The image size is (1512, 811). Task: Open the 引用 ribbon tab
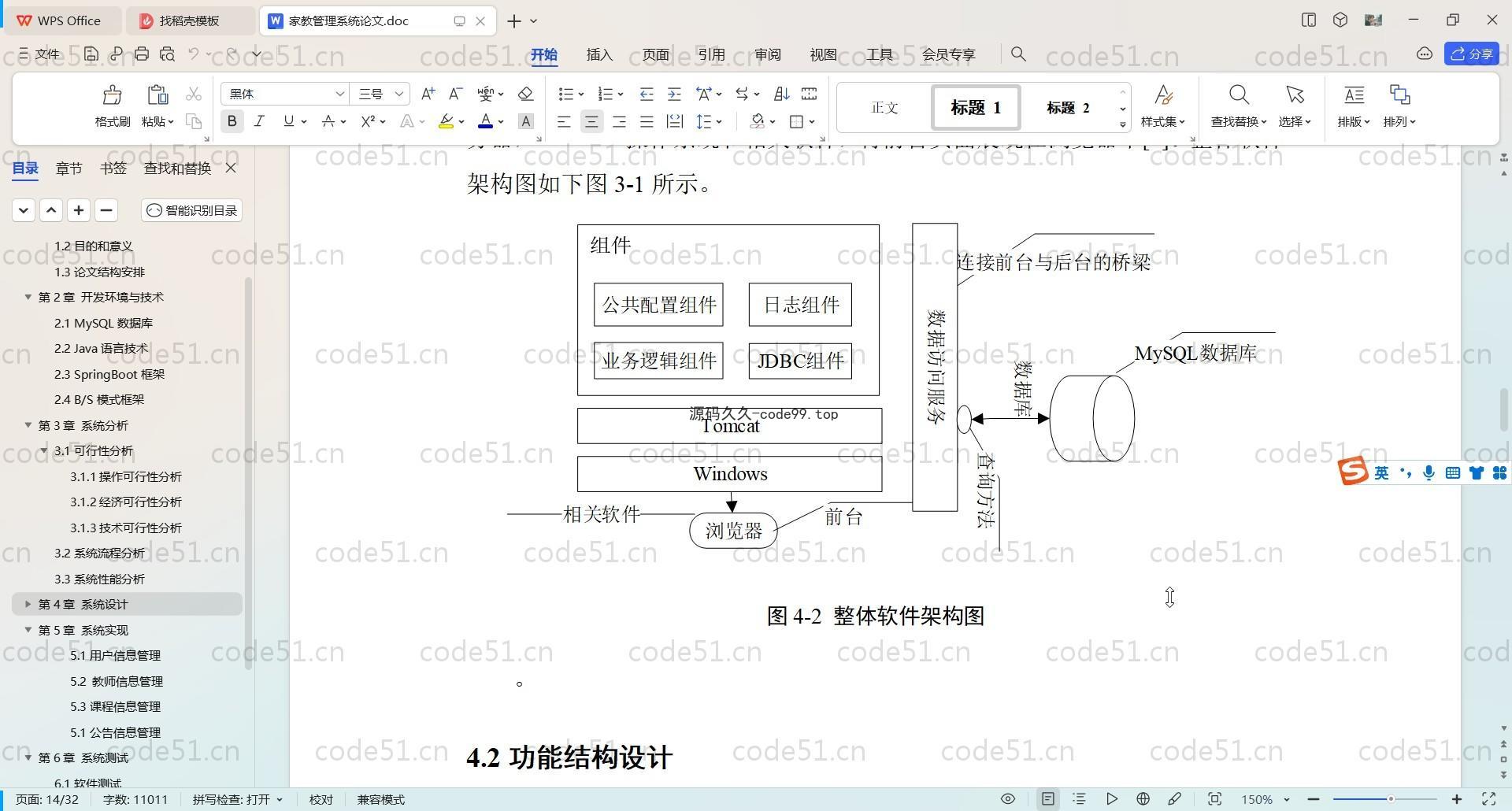711,54
